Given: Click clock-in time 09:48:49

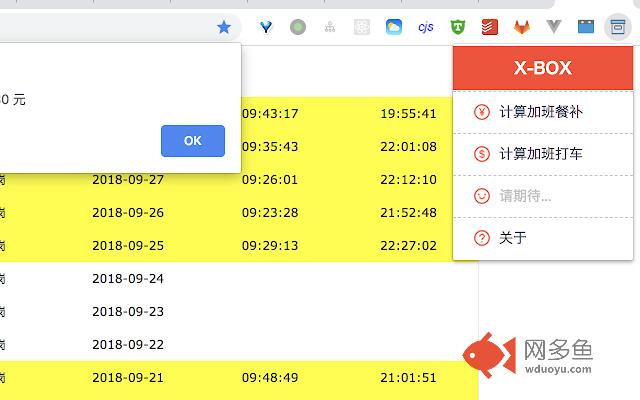Looking at the screenshot, I should [270, 378].
